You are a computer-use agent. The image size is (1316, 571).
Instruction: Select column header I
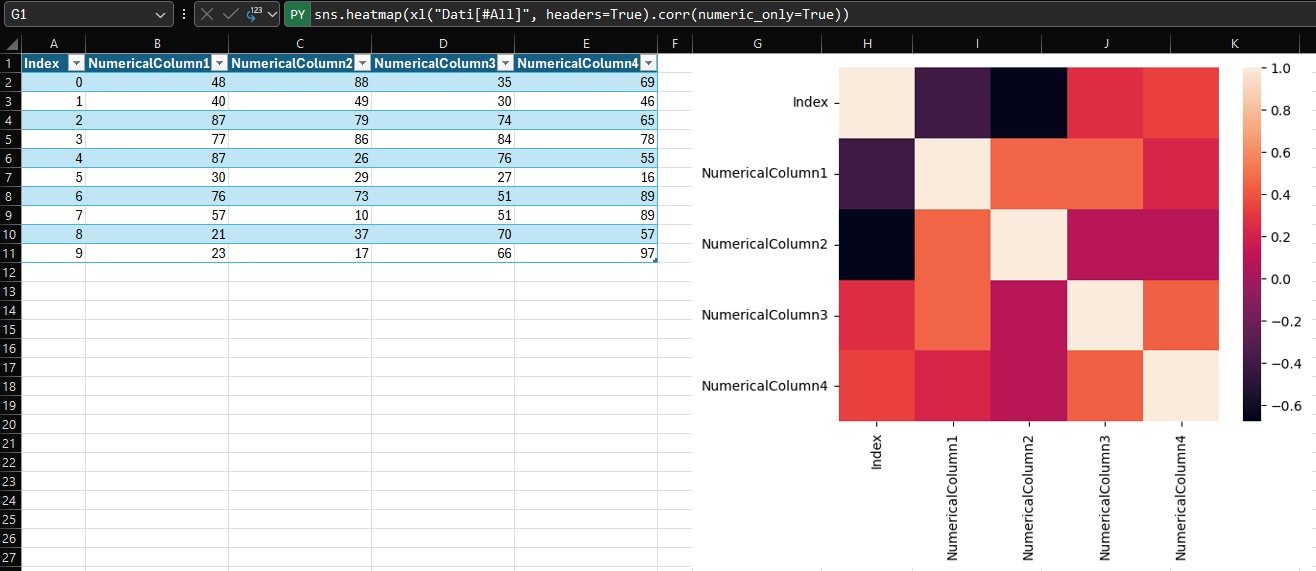pos(977,43)
